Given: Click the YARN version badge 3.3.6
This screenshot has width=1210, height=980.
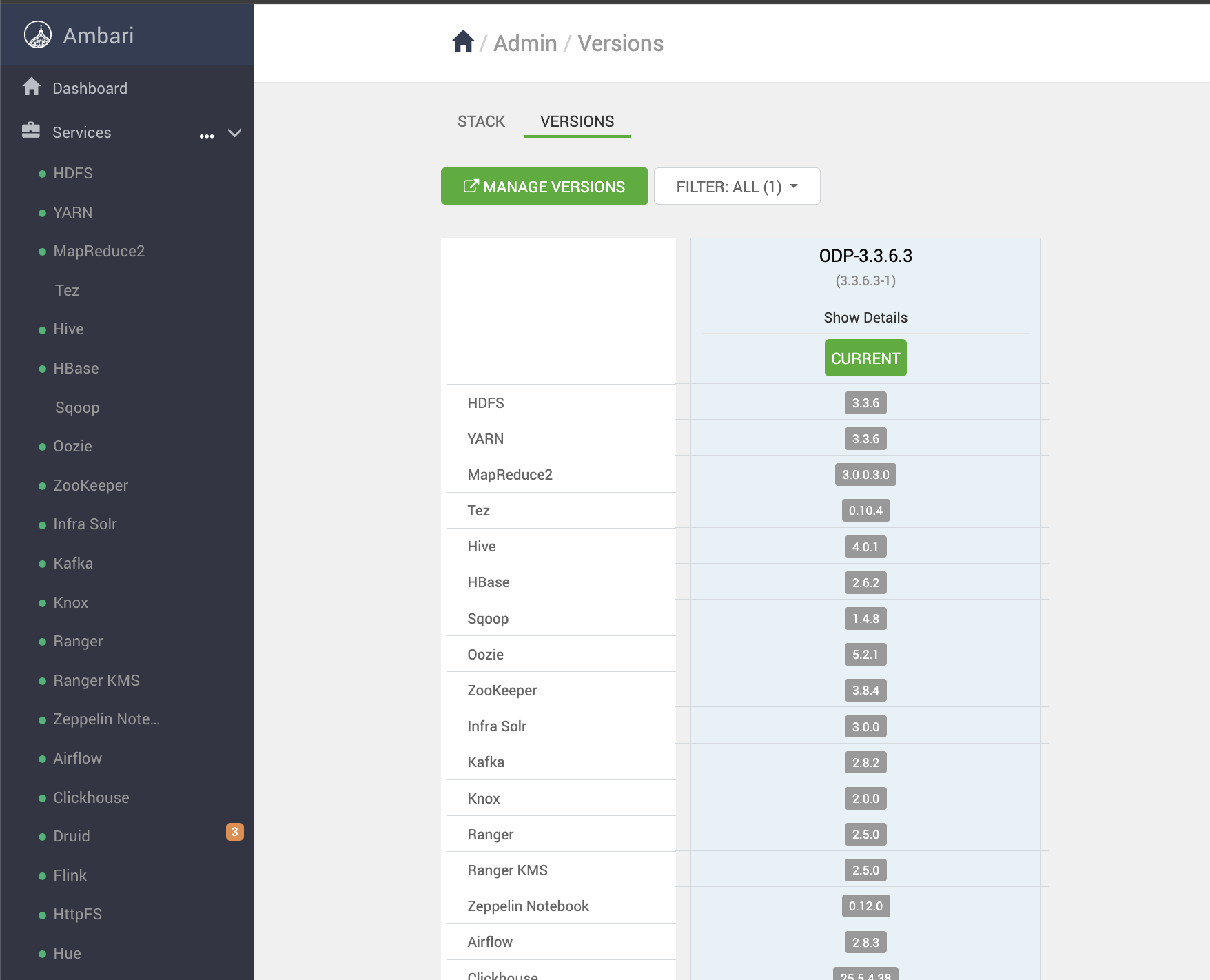Looking at the screenshot, I should coord(865,438).
